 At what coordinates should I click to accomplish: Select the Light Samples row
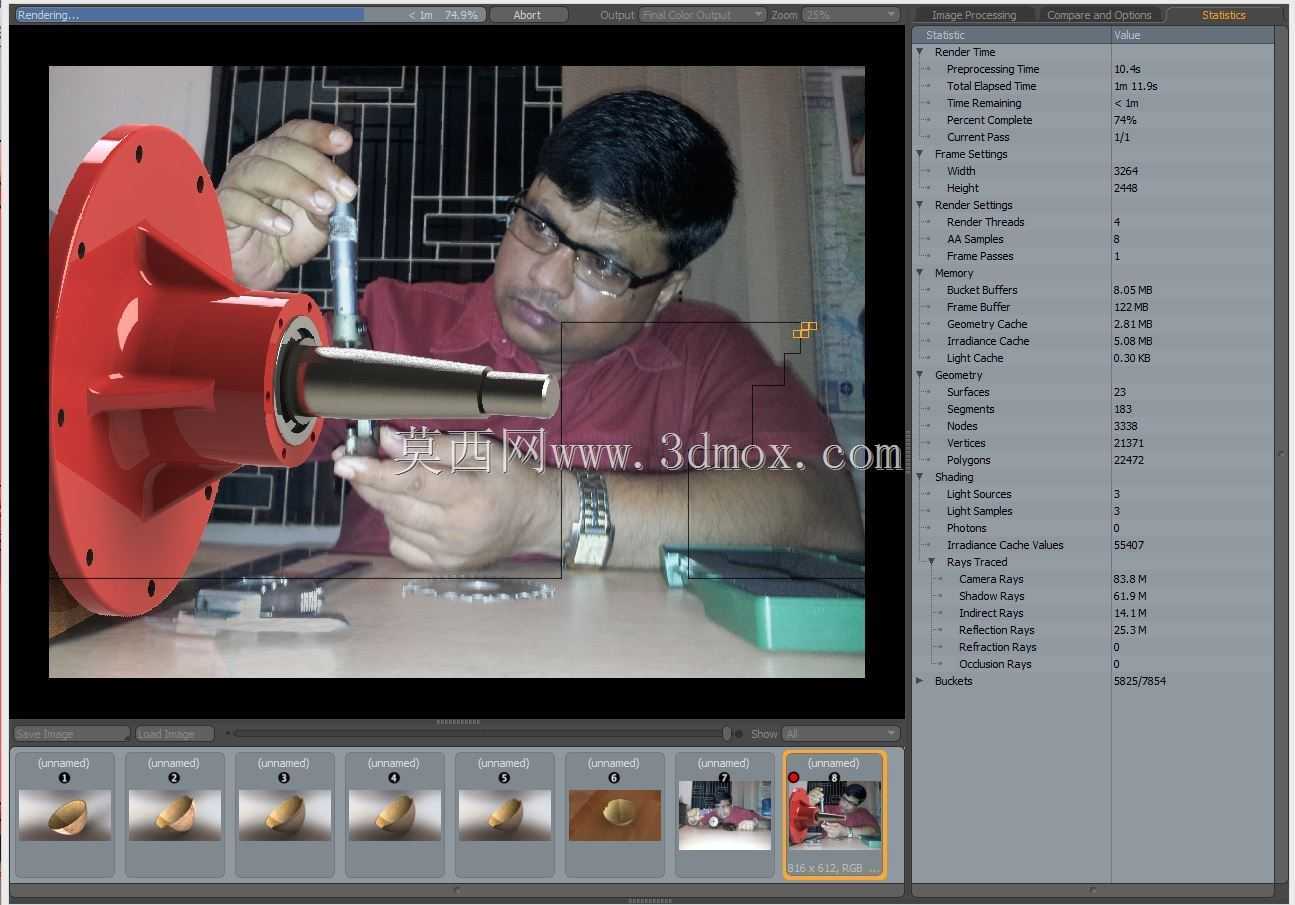click(1094, 511)
